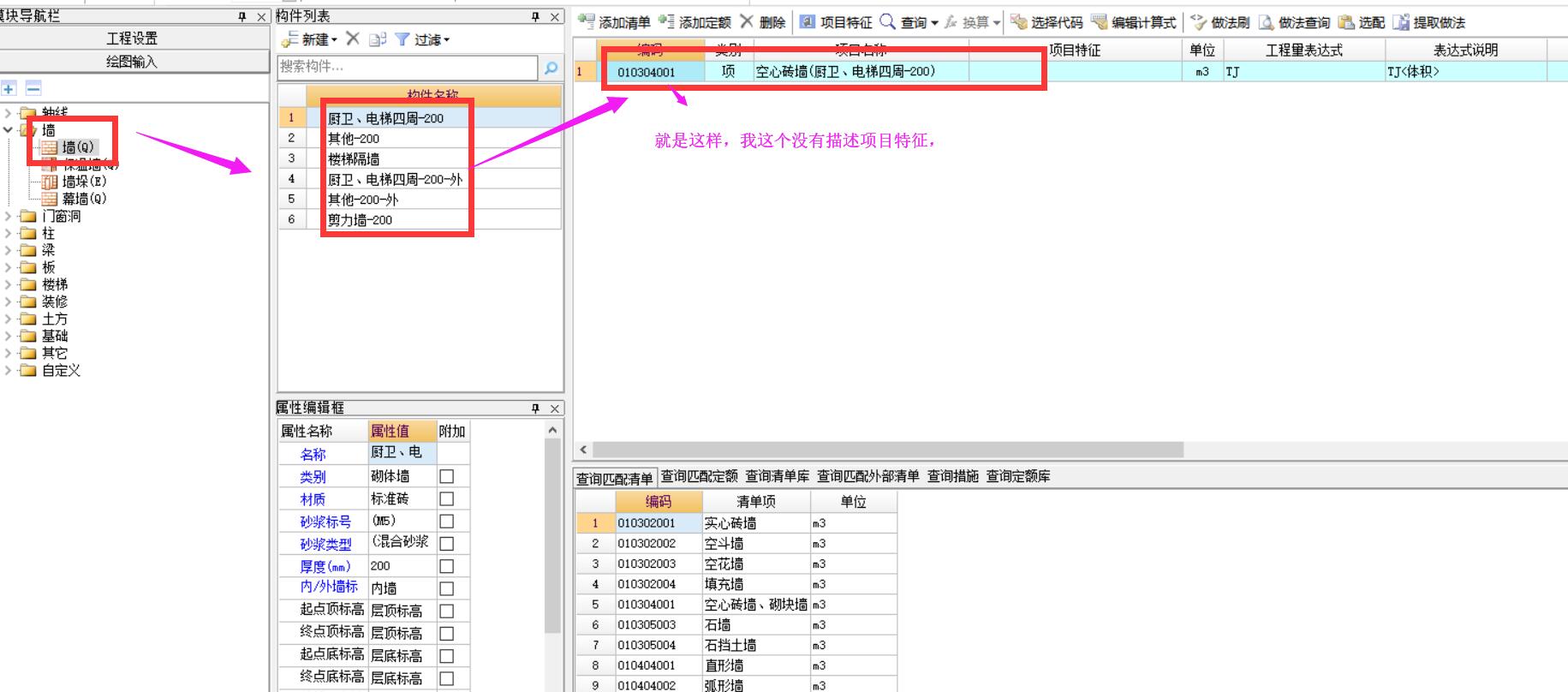
Task: Tick the 附加 checkbox for 厚度(mm)
Action: (x=446, y=566)
